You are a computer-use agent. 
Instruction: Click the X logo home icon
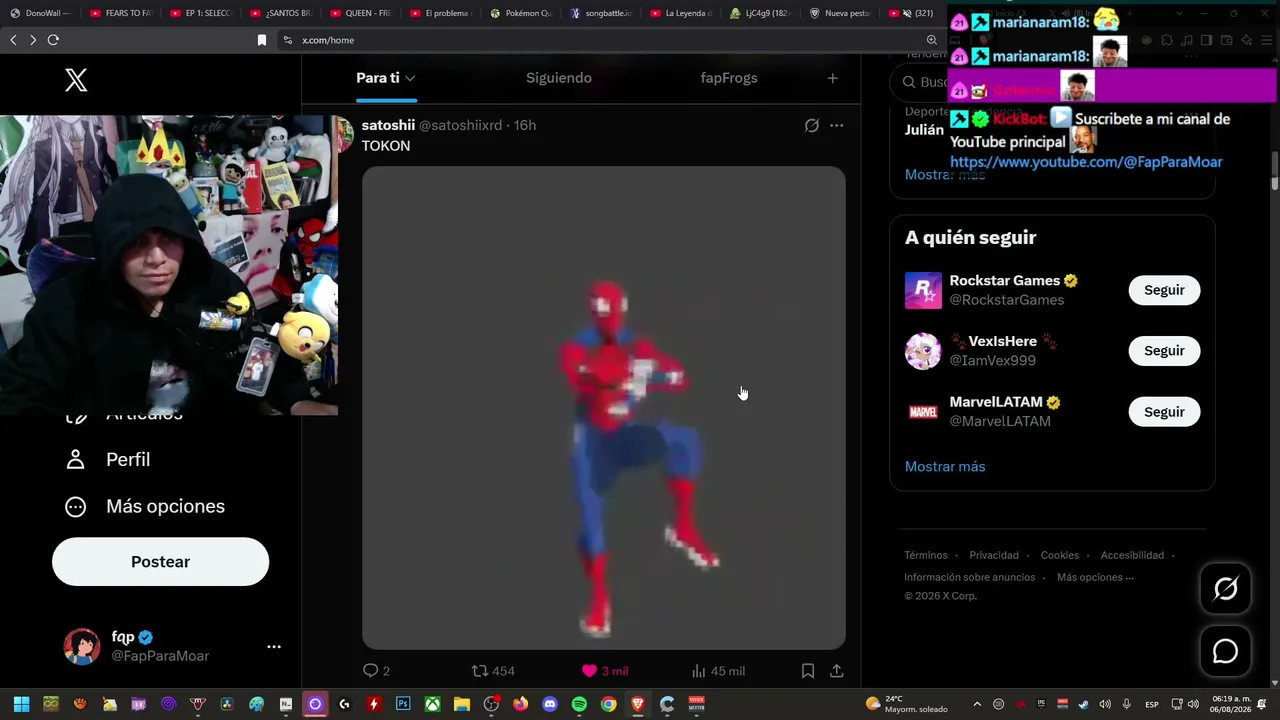(76, 81)
